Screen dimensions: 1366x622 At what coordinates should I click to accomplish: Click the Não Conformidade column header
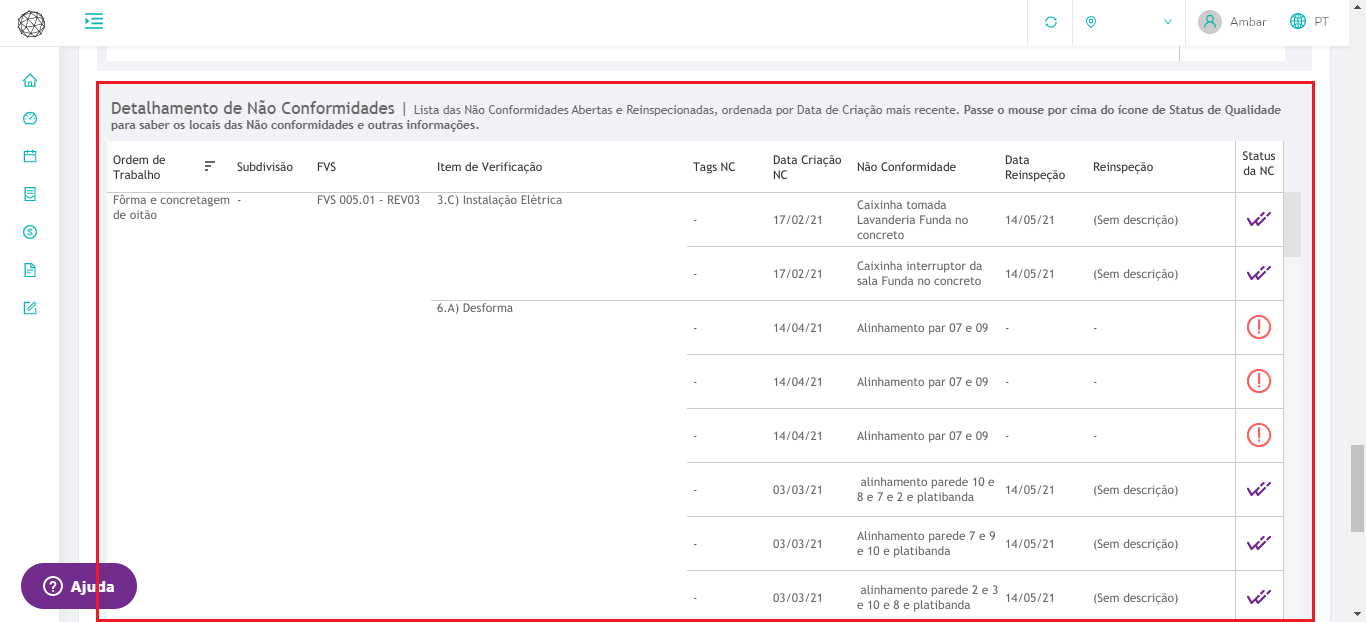pos(906,167)
